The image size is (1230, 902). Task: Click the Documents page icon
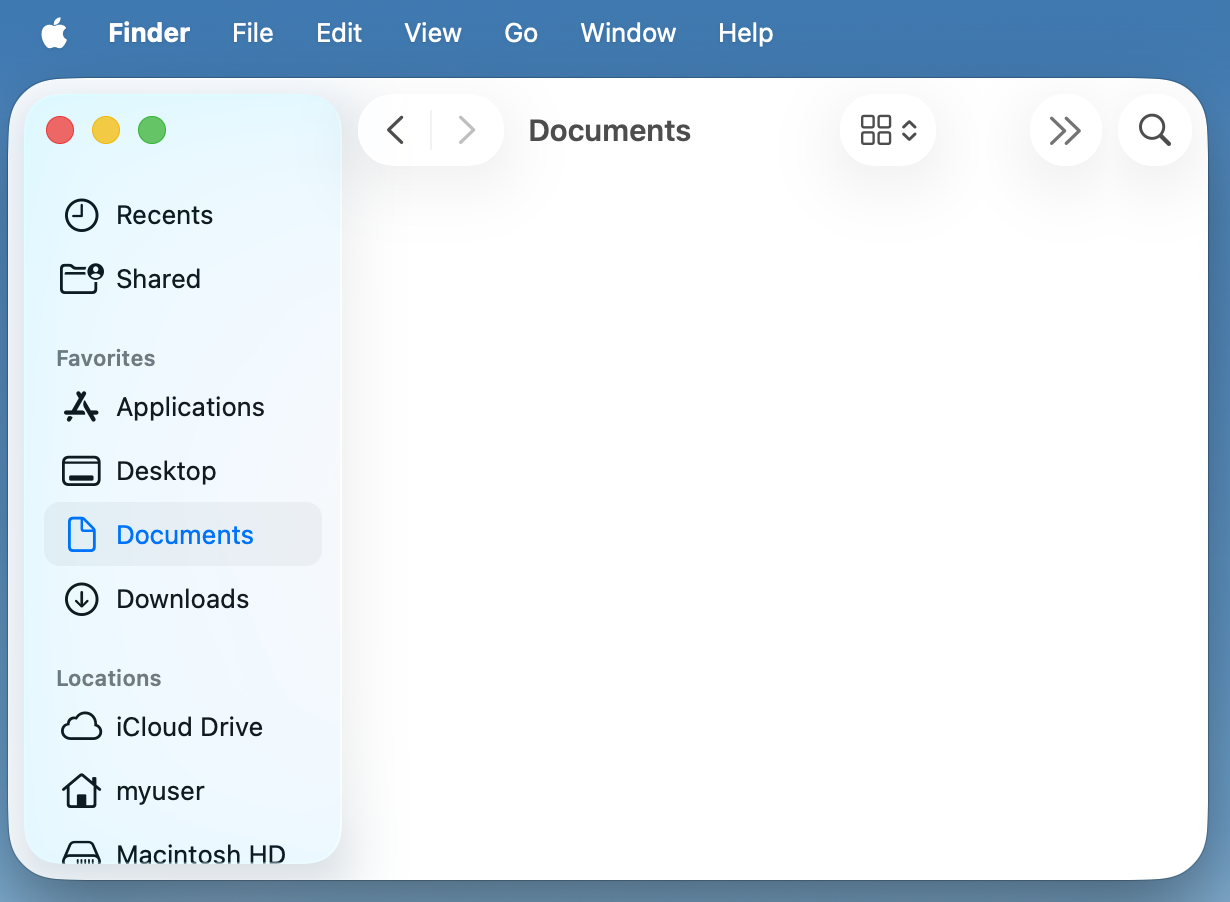pos(81,535)
